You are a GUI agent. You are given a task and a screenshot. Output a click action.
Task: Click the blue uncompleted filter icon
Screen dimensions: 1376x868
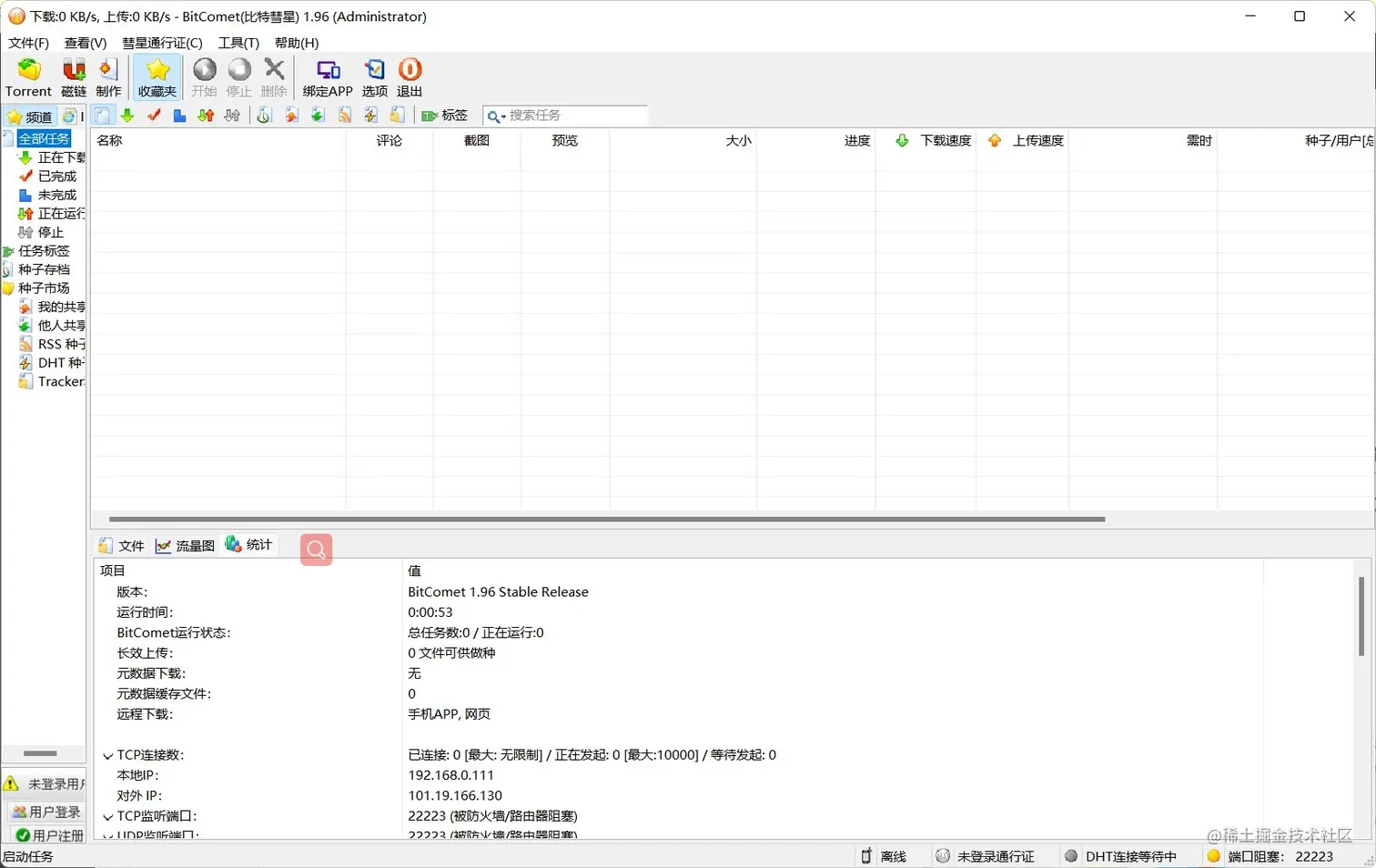pos(179,116)
